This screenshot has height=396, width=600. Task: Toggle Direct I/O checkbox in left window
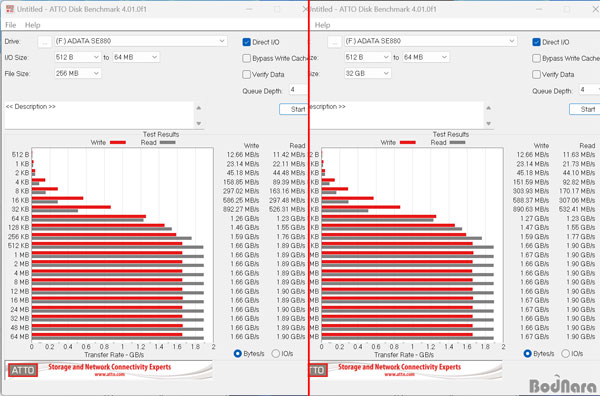click(x=246, y=42)
